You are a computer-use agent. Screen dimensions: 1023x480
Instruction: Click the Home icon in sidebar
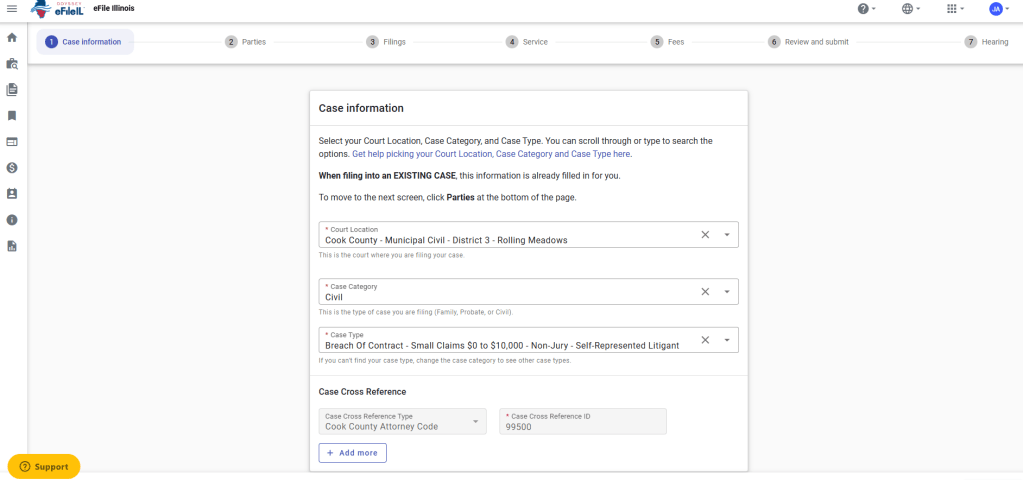12,37
